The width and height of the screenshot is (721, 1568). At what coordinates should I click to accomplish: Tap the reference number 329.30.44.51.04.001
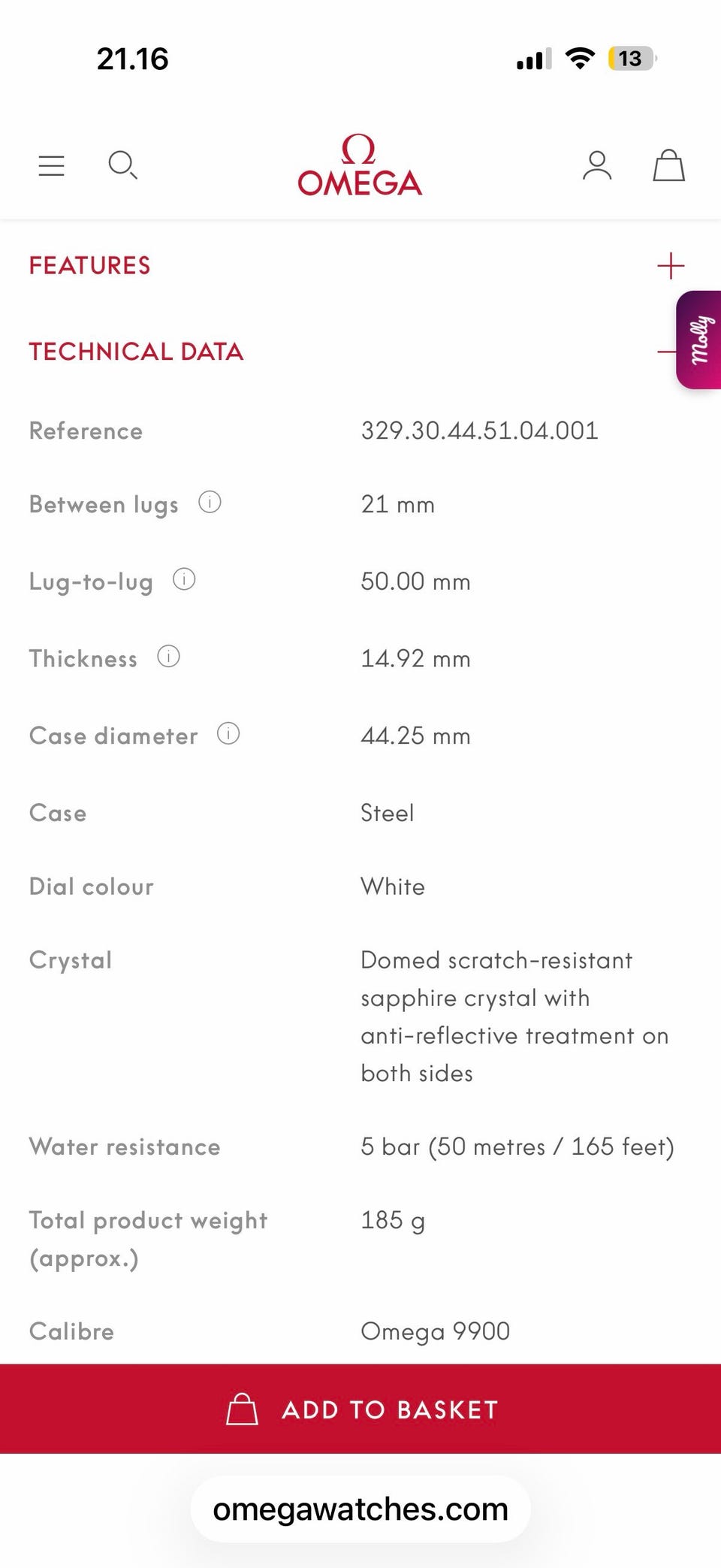coord(479,431)
